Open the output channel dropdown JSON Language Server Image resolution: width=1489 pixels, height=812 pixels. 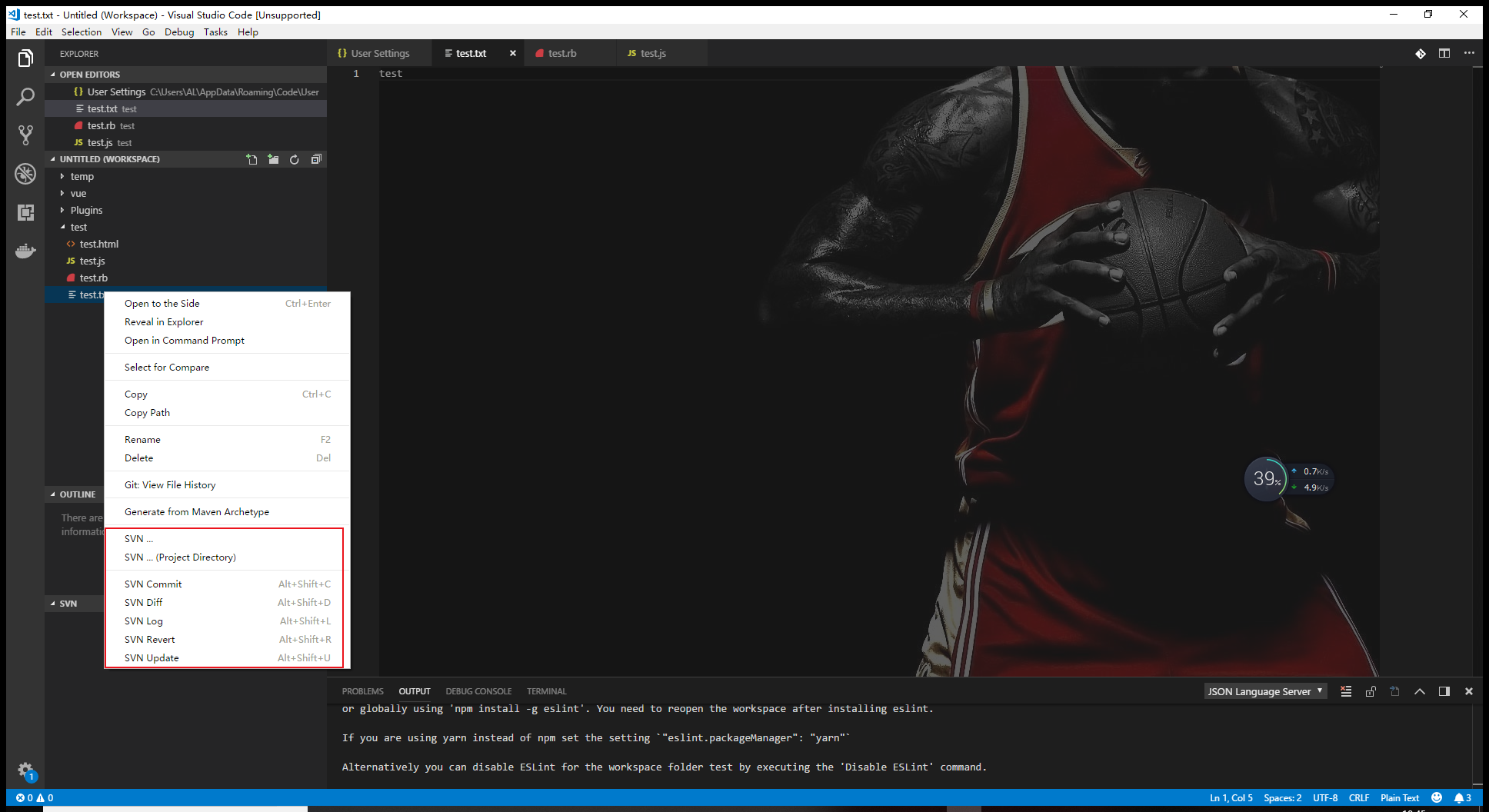(1265, 691)
